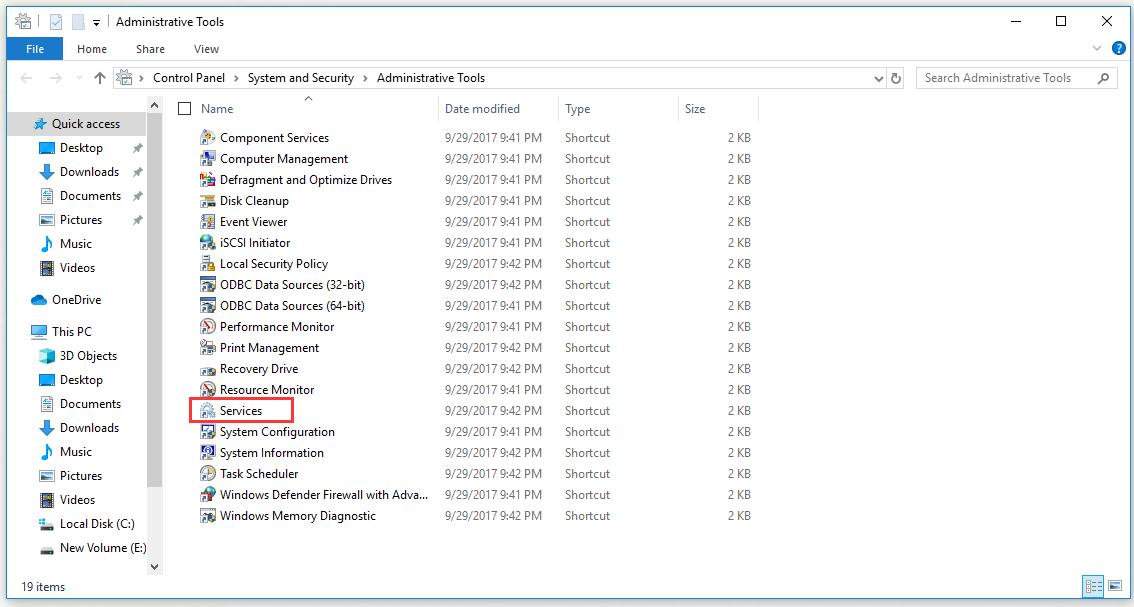Select Windows Memory Diagnostic icon
Image resolution: width=1134 pixels, height=607 pixels.
(208, 515)
